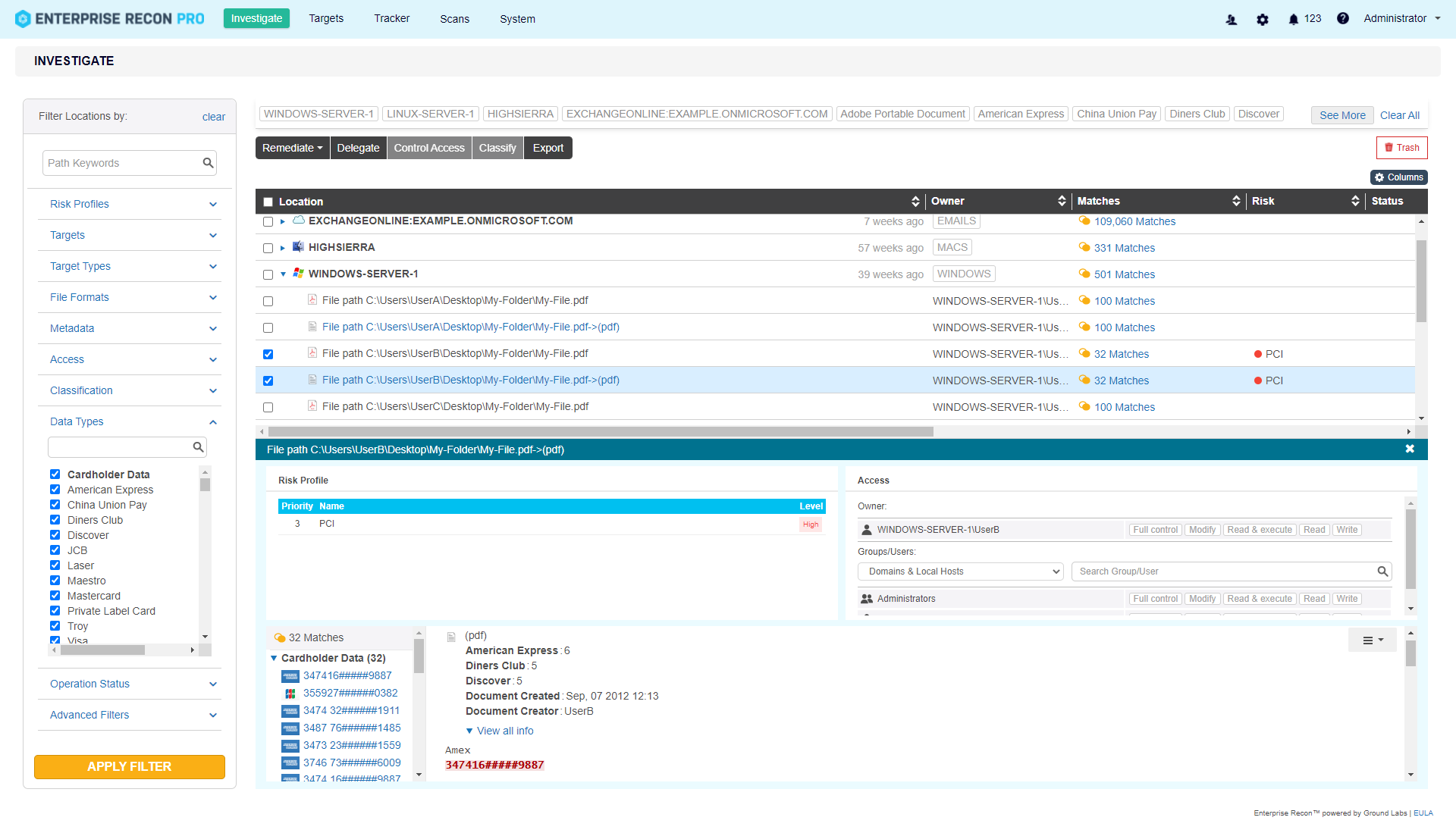Open the help question mark icon
The height and width of the screenshot is (833, 1456).
coord(1343,18)
